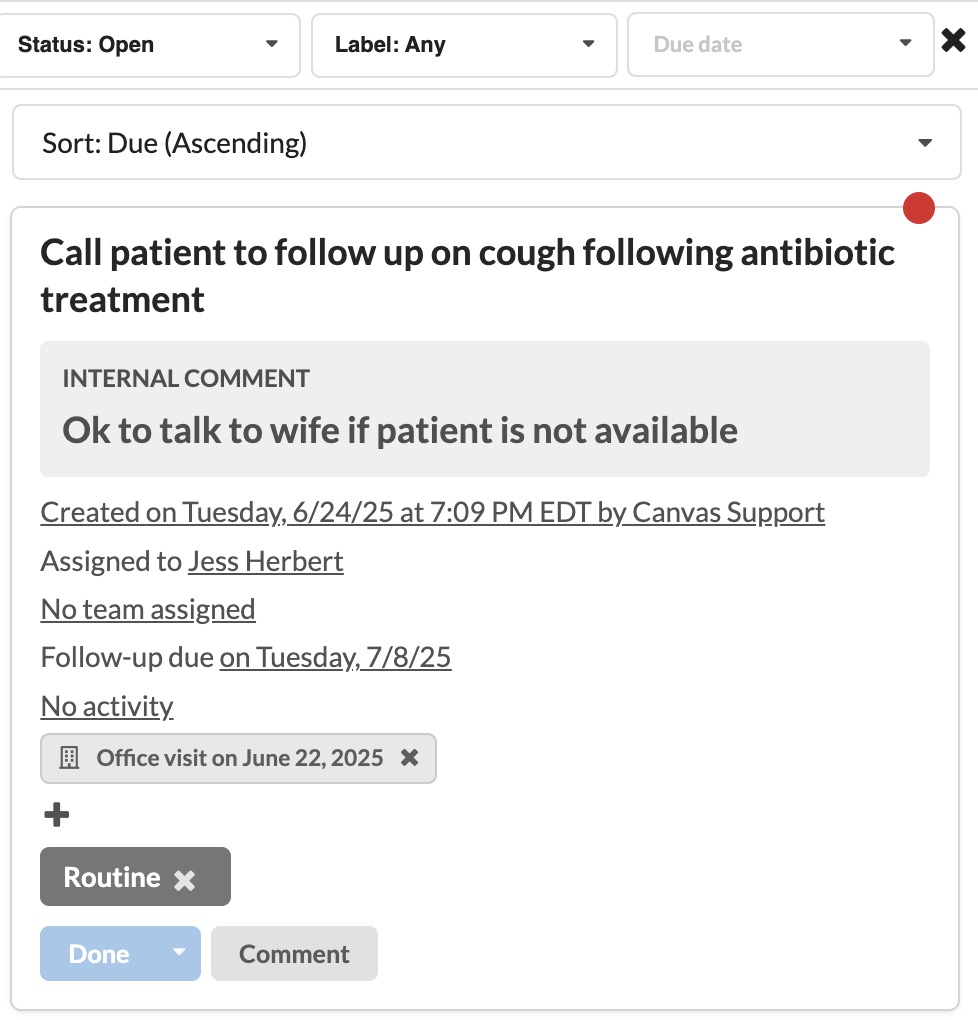Remove the Routine label

pos(184,879)
